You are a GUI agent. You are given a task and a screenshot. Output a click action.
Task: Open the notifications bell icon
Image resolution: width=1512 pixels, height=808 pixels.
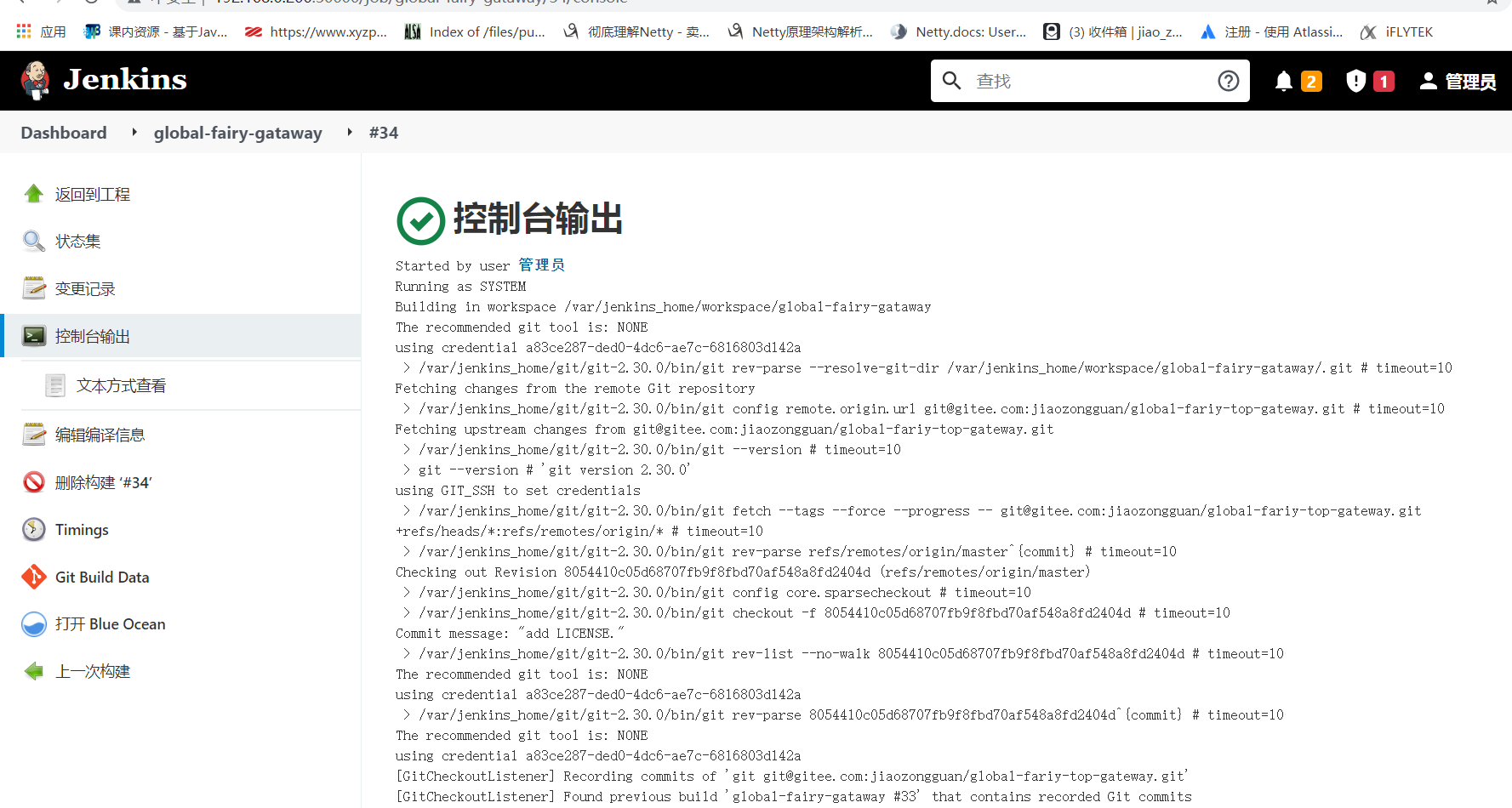[x=1284, y=81]
